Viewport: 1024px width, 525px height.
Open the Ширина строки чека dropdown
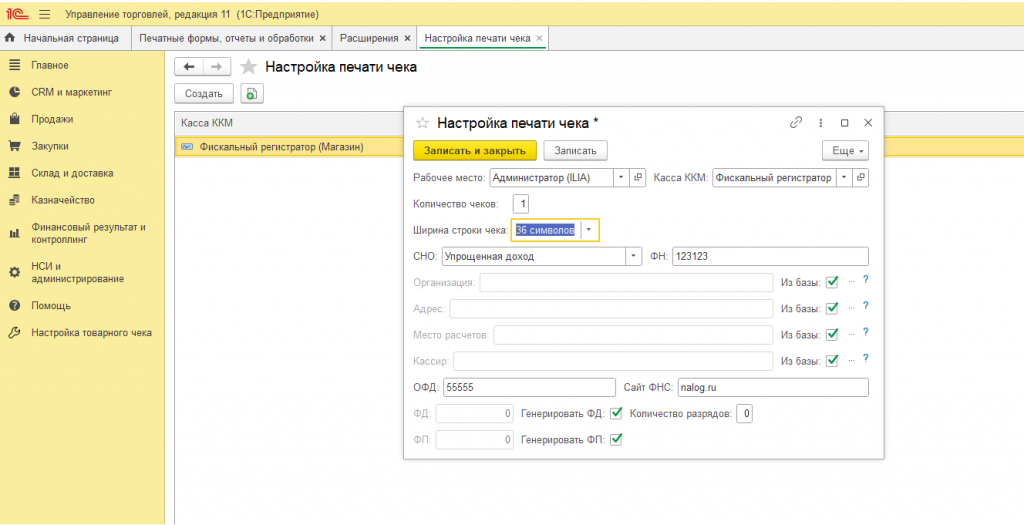point(589,230)
